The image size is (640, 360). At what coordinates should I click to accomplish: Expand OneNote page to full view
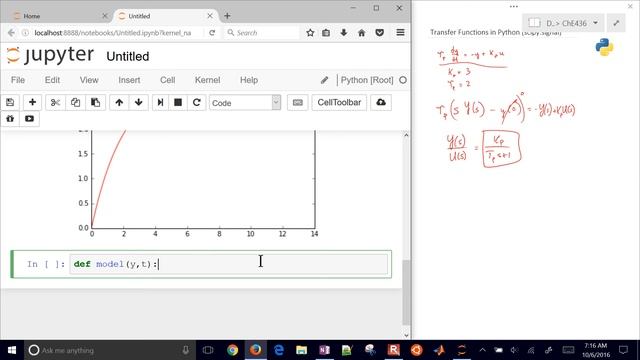pyautogui.click(x=616, y=23)
